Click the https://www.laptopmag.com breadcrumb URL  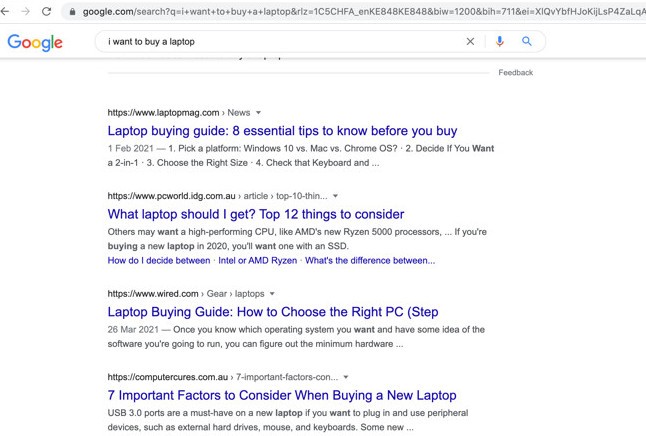point(163,113)
